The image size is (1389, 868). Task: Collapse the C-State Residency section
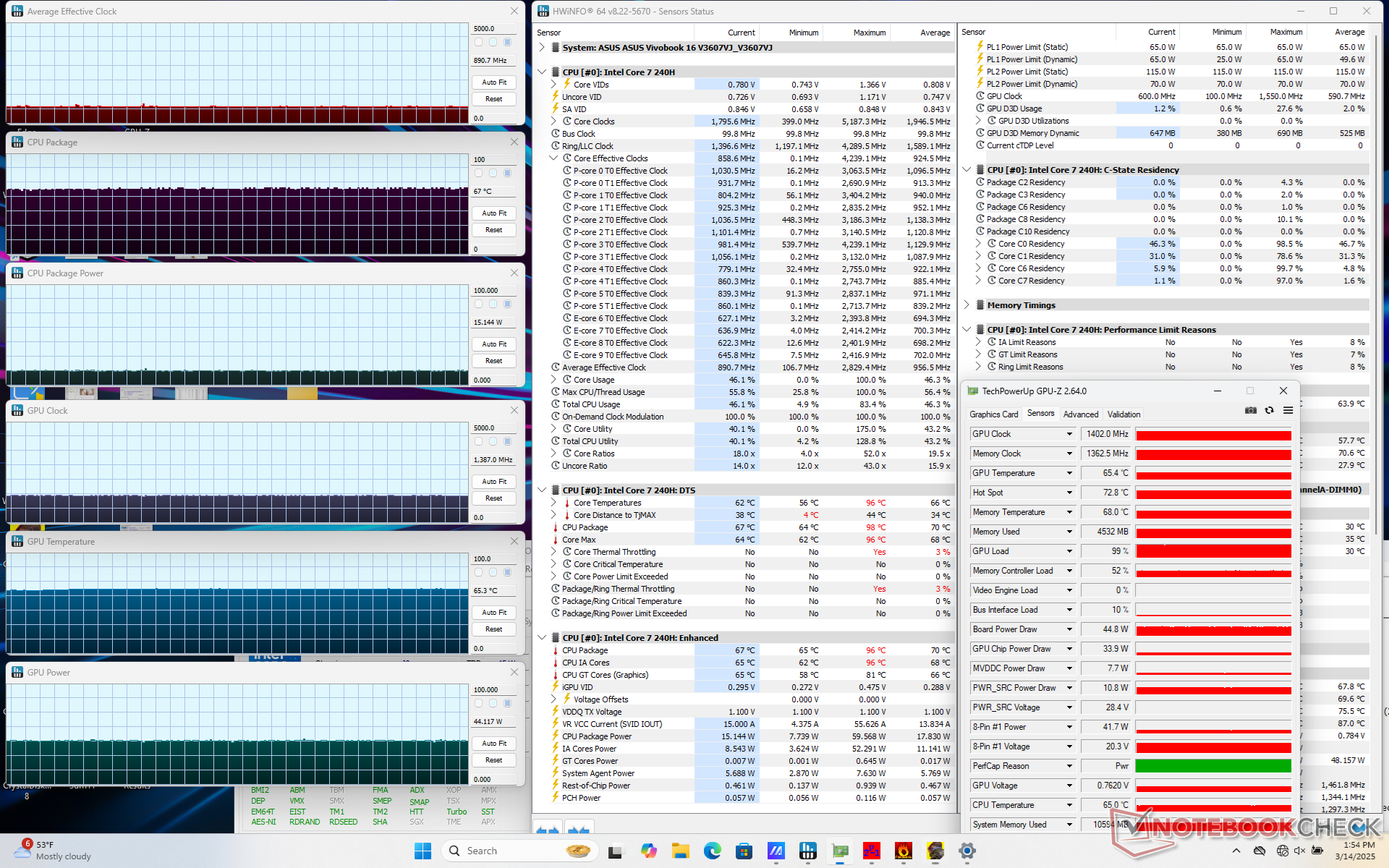point(967,170)
